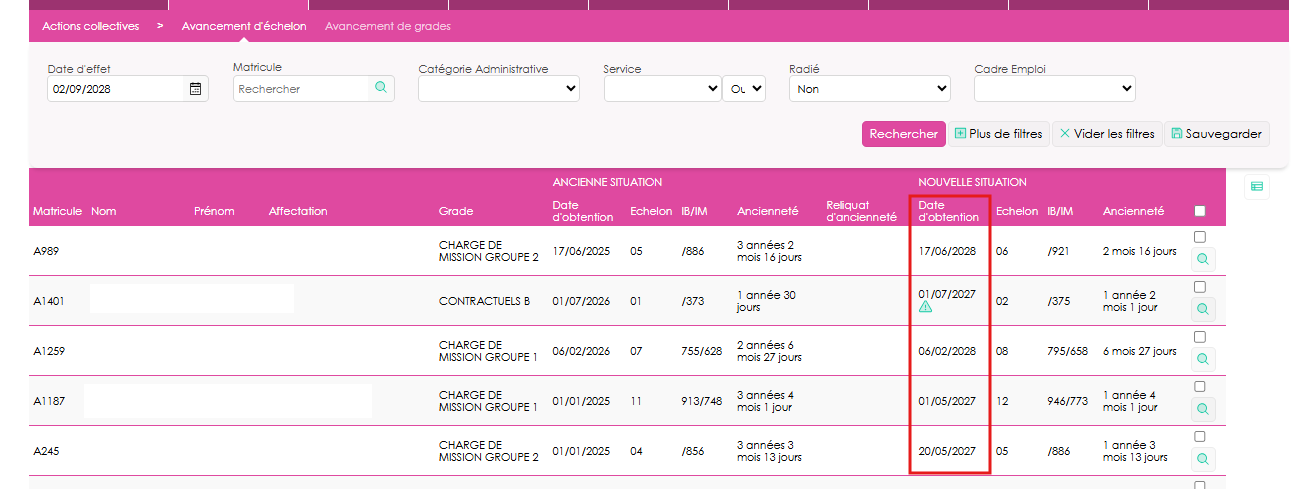Image resolution: width=1298 pixels, height=489 pixels.
Task: Sort by Grade column header
Action: [x=456, y=211]
